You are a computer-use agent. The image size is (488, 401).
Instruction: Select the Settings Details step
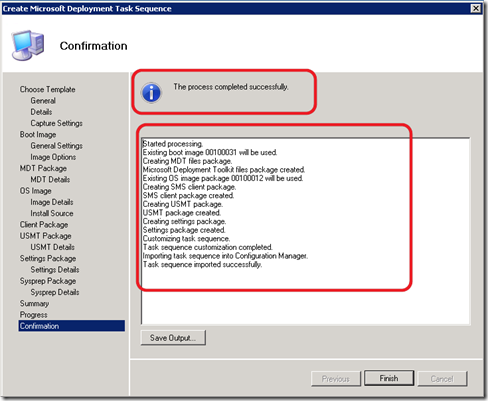[55, 270]
